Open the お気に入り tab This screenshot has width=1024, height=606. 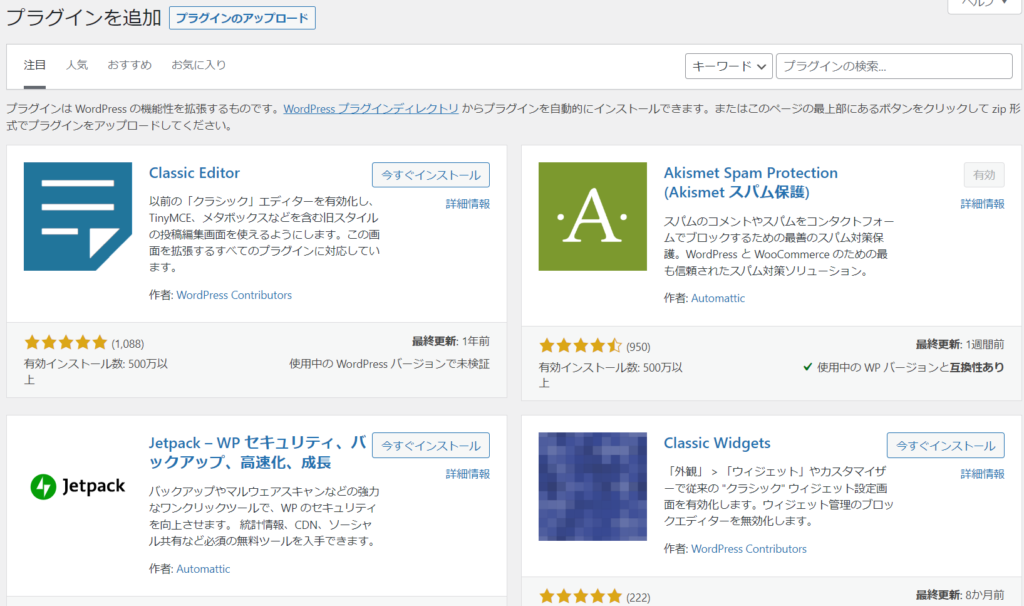[x=198, y=65]
